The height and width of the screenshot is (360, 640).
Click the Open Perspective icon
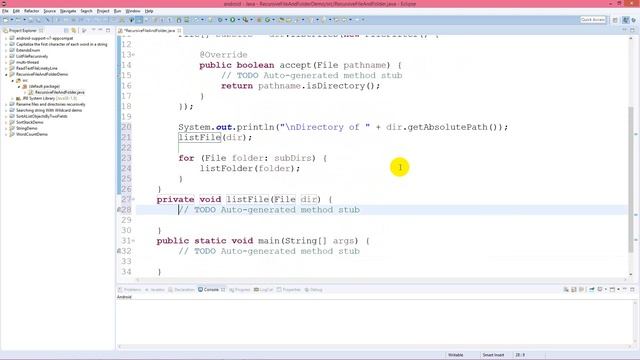[615, 20]
